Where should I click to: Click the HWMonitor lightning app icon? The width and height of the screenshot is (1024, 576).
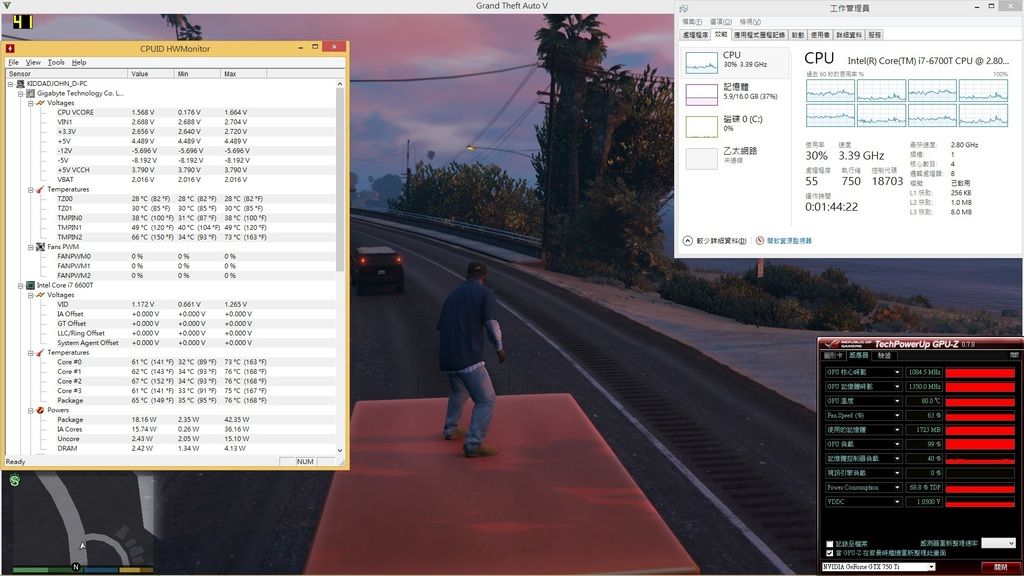[x=10, y=48]
